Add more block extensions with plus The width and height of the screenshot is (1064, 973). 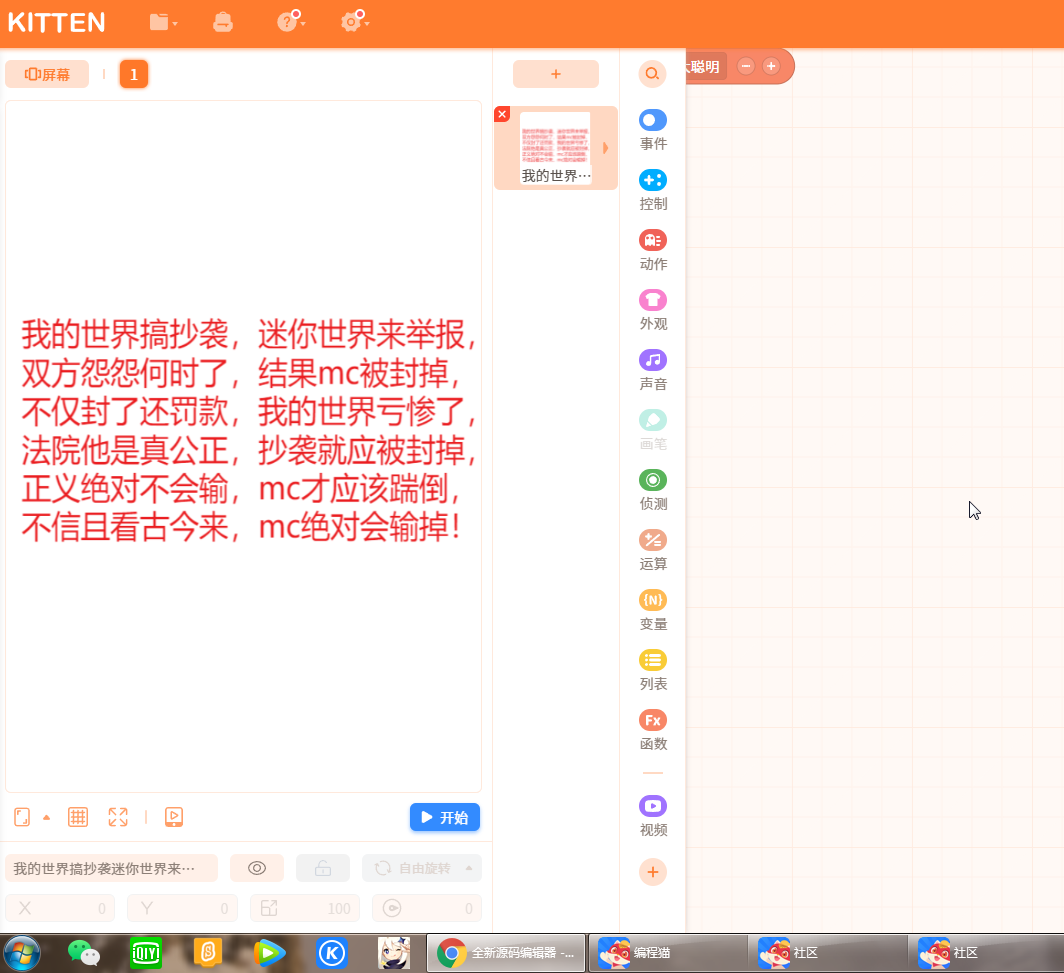[x=653, y=872]
